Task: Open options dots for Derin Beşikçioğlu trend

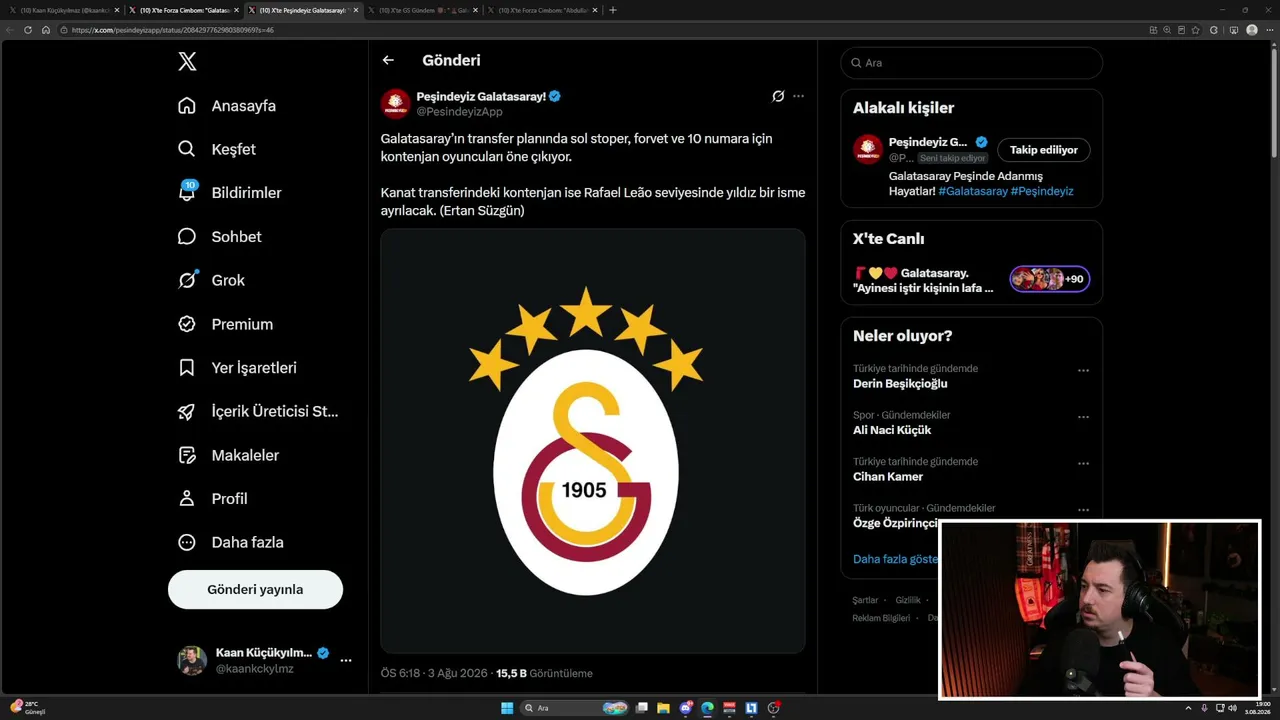Action: coord(1083,370)
